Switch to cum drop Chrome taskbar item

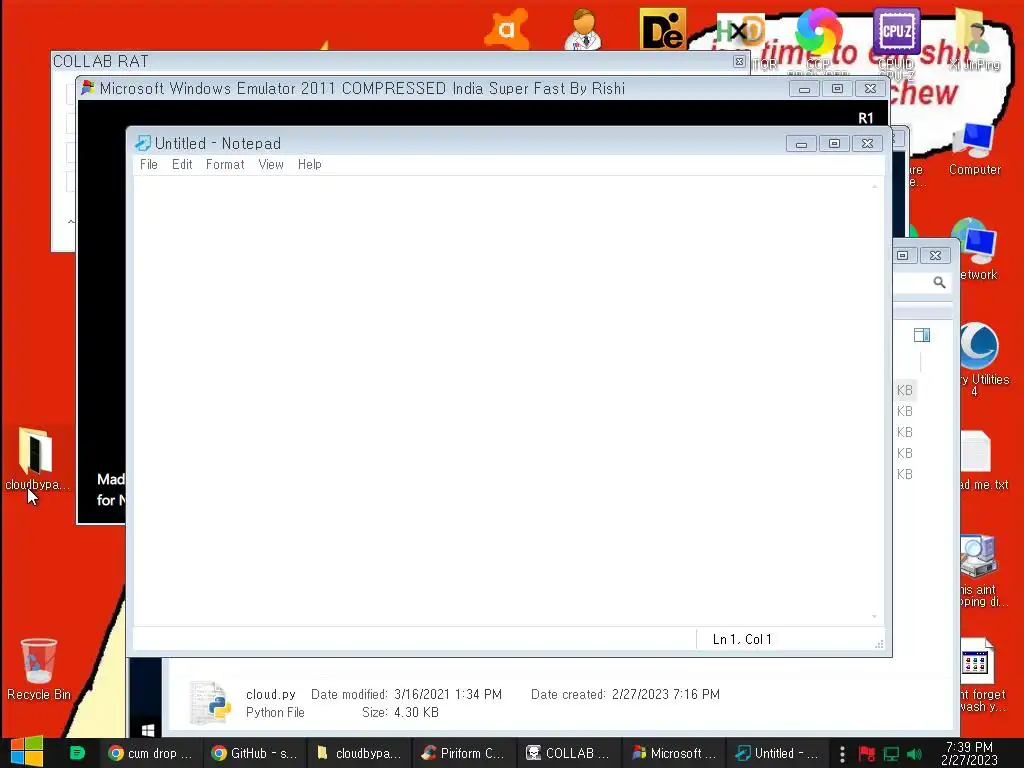(x=150, y=753)
